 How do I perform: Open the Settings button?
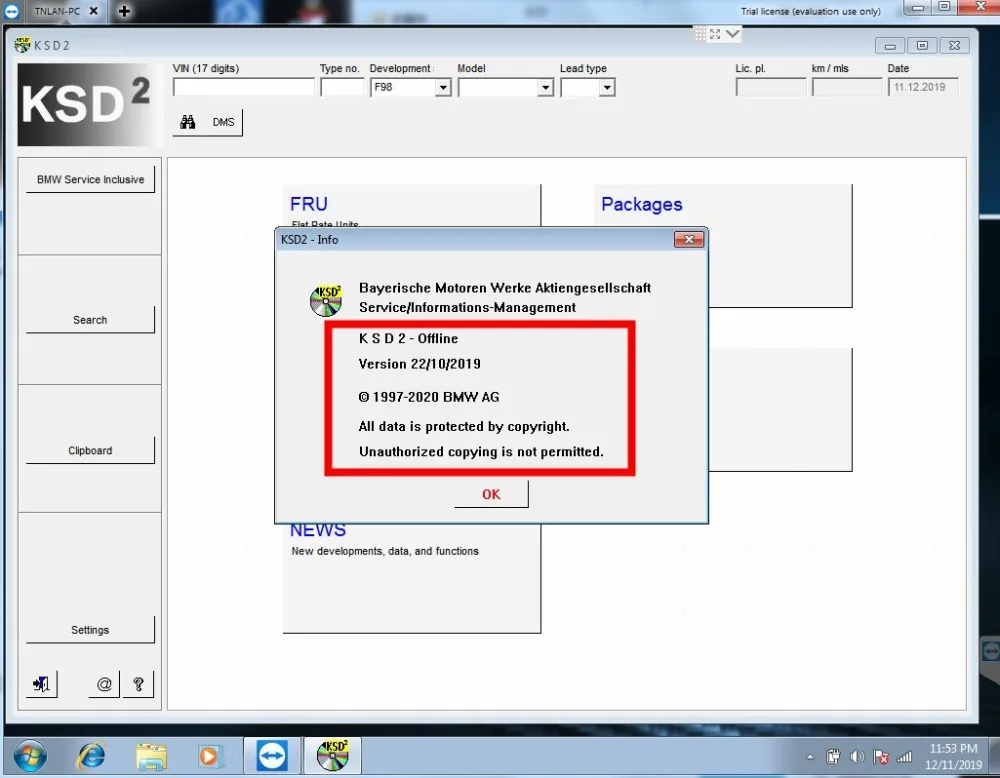pos(90,629)
